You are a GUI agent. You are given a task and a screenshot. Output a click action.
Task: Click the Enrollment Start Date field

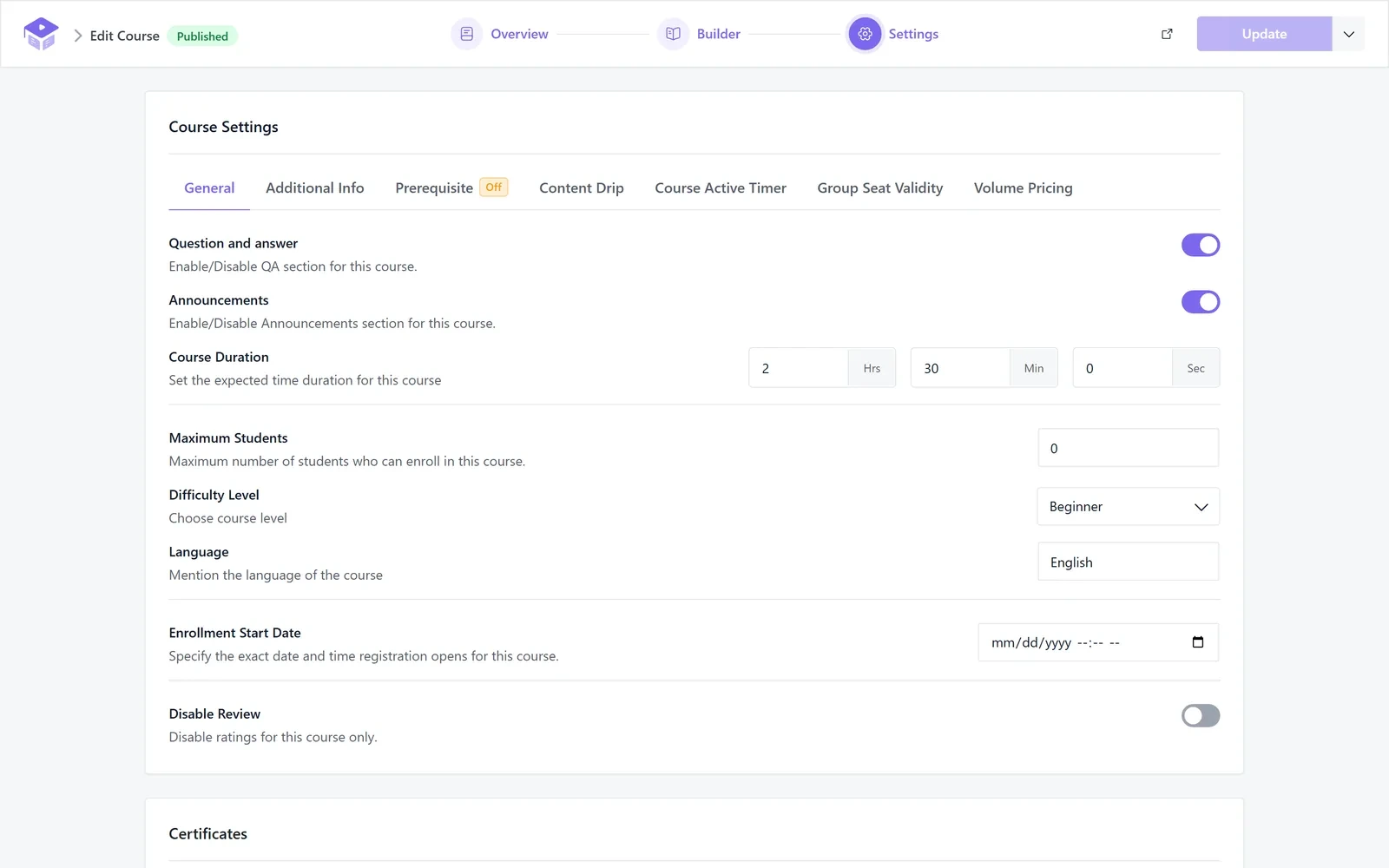1098,642
